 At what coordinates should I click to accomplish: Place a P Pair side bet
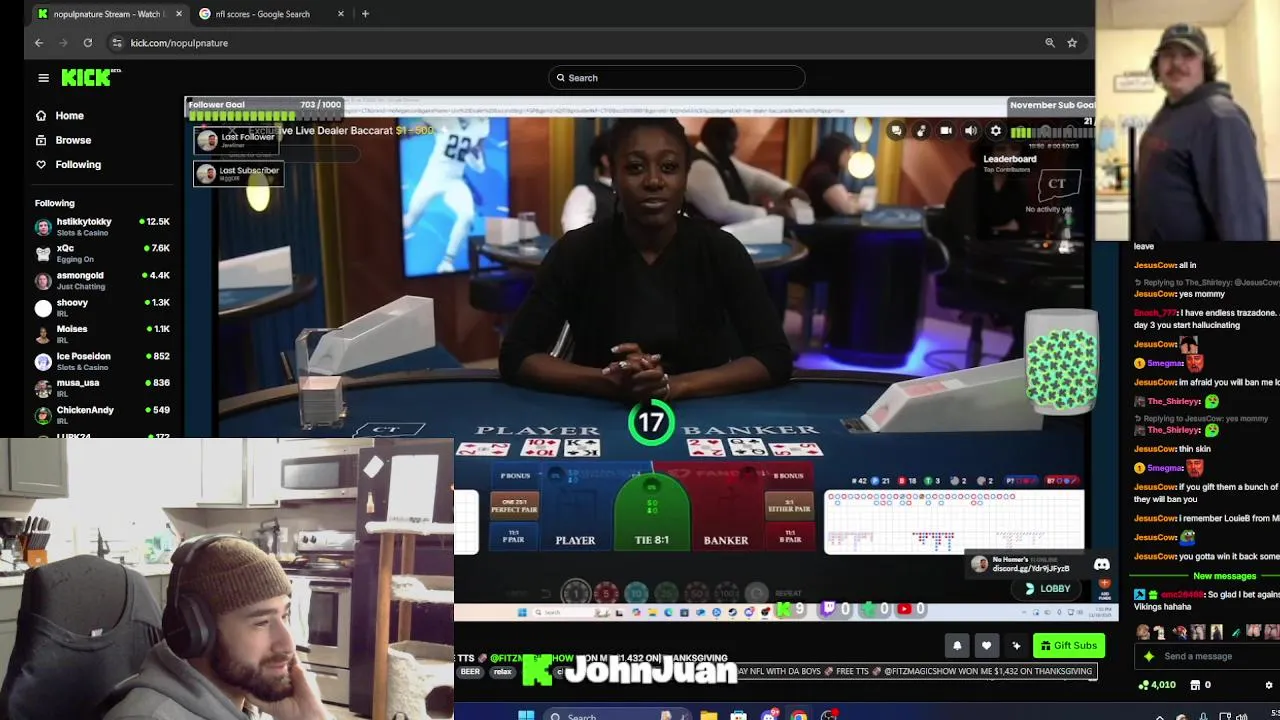point(514,536)
